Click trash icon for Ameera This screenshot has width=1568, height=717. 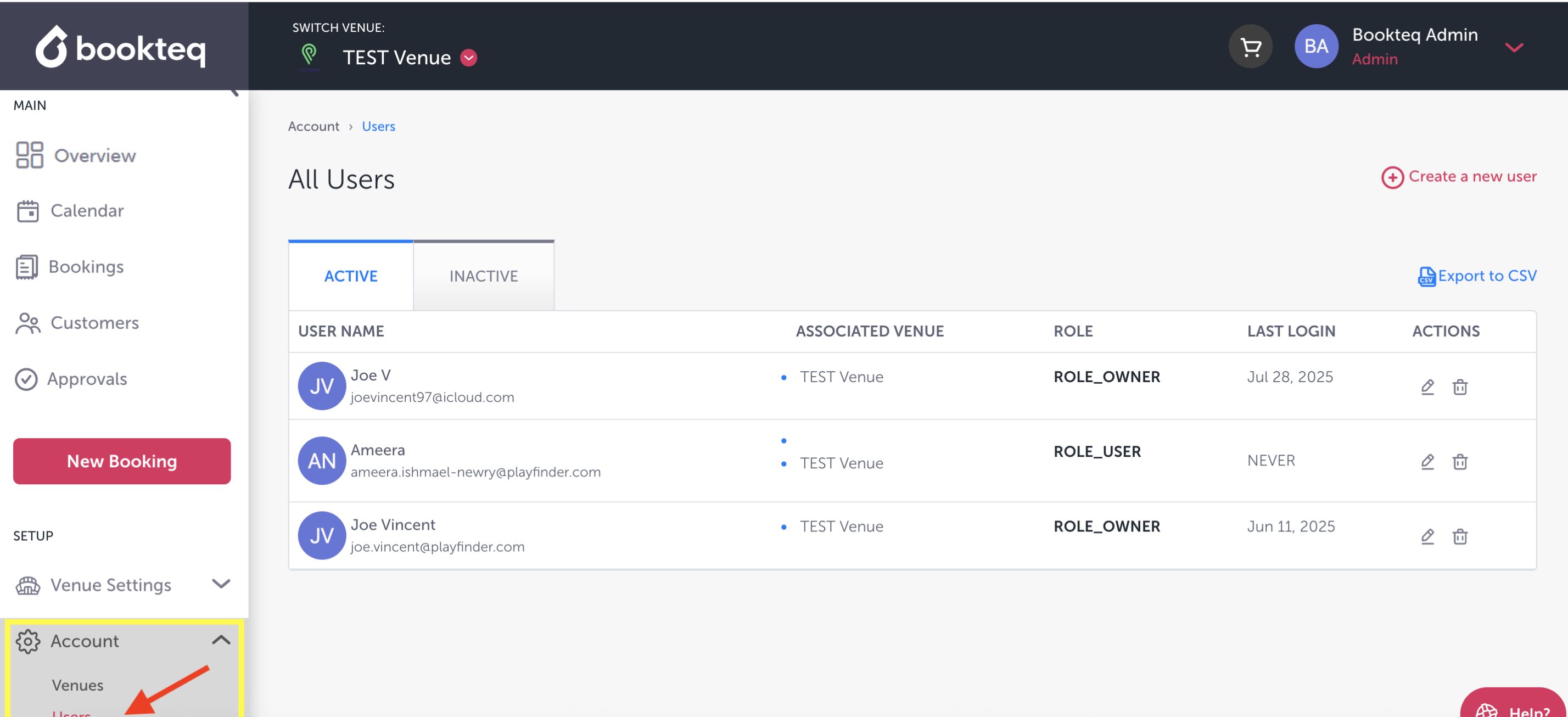click(x=1460, y=461)
